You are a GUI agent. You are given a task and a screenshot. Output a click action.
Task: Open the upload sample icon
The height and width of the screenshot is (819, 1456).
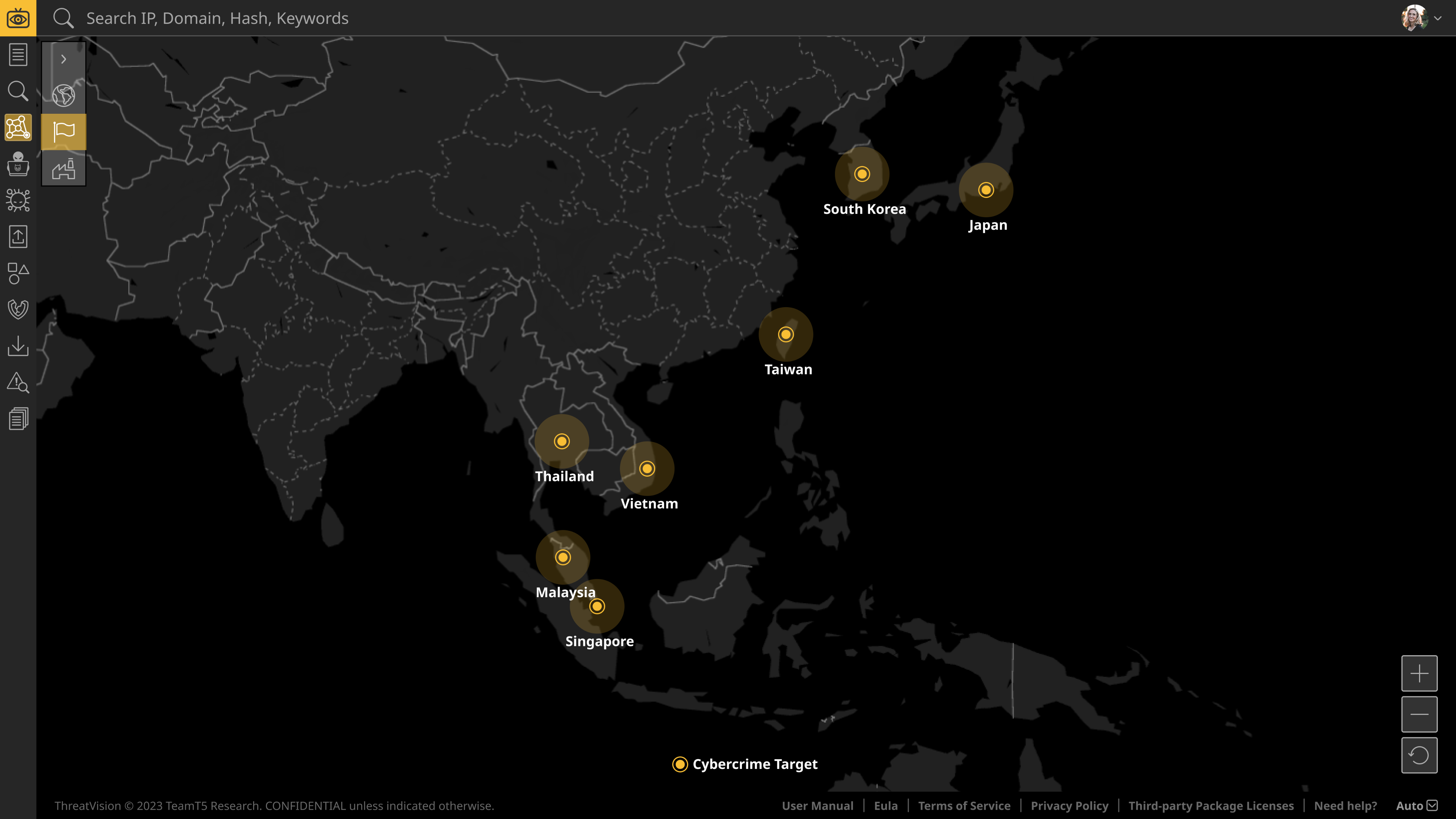pyautogui.click(x=18, y=237)
